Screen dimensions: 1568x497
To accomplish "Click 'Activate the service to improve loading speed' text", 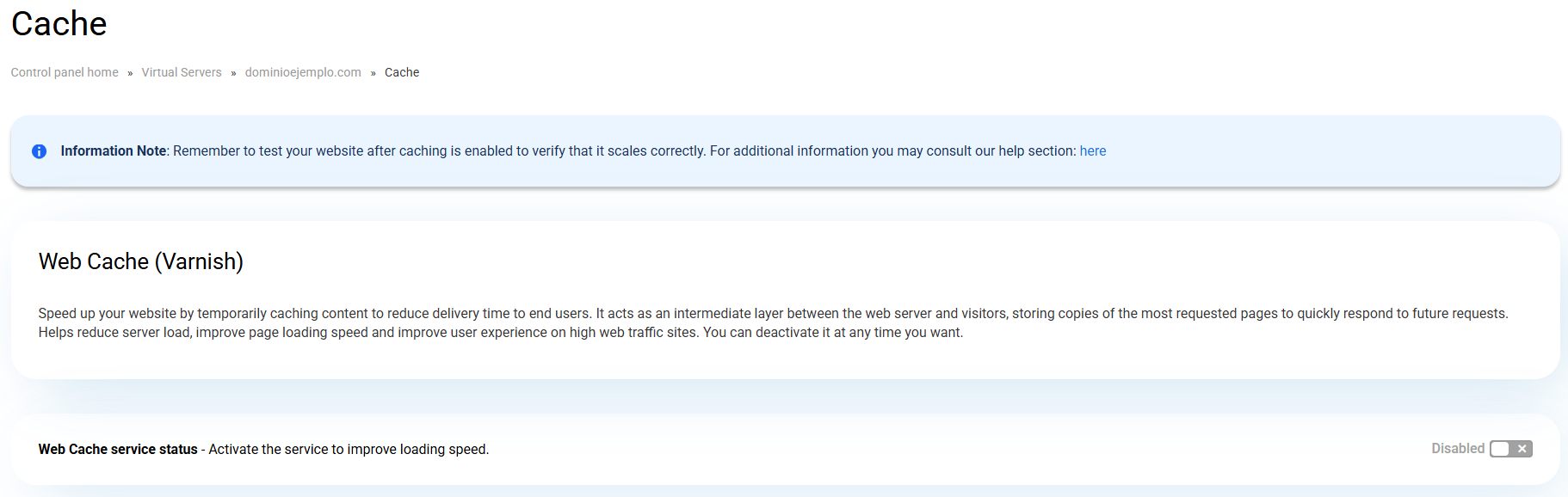I will 349,450.
